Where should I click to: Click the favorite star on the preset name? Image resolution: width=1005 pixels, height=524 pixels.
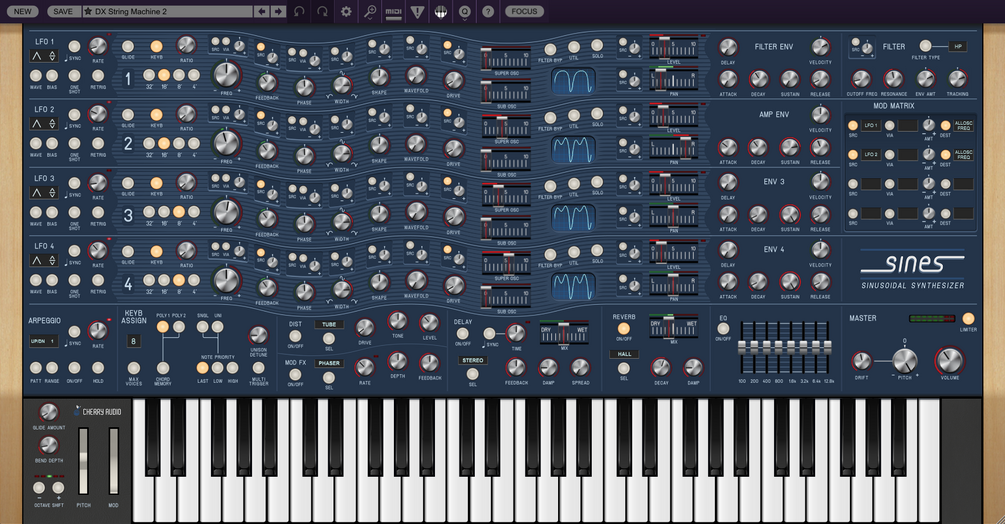click(x=88, y=11)
